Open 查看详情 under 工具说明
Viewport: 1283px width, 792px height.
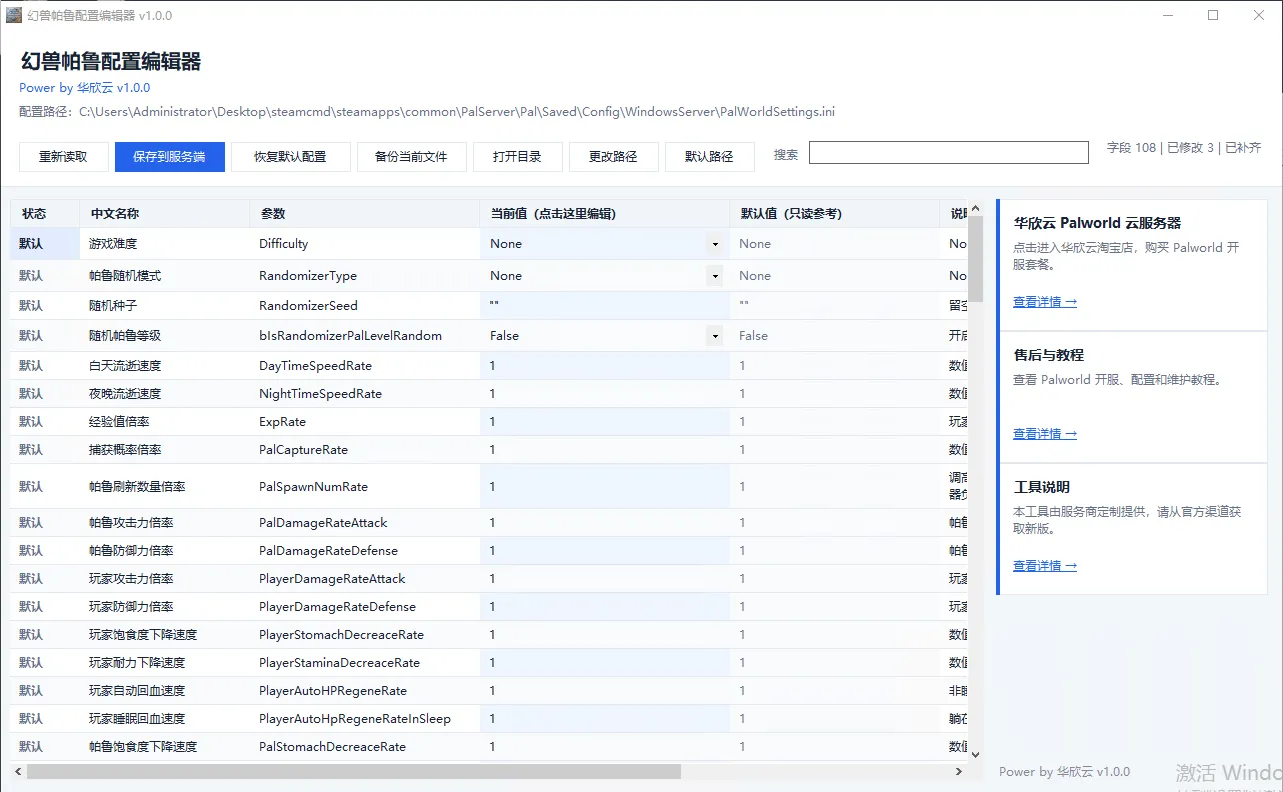[x=1045, y=566]
